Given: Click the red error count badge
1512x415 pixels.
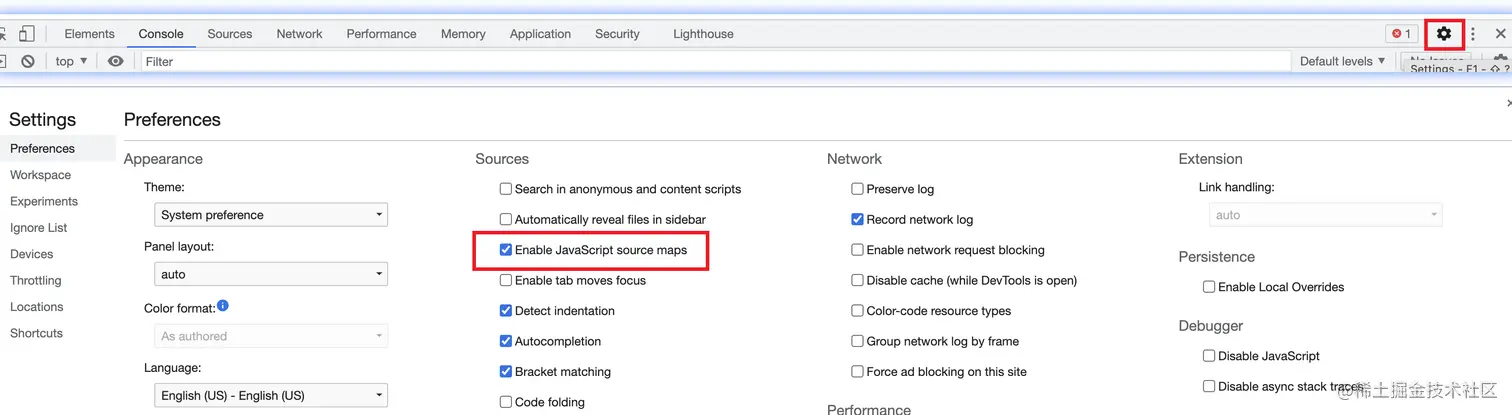Looking at the screenshot, I should coord(1401,34).
